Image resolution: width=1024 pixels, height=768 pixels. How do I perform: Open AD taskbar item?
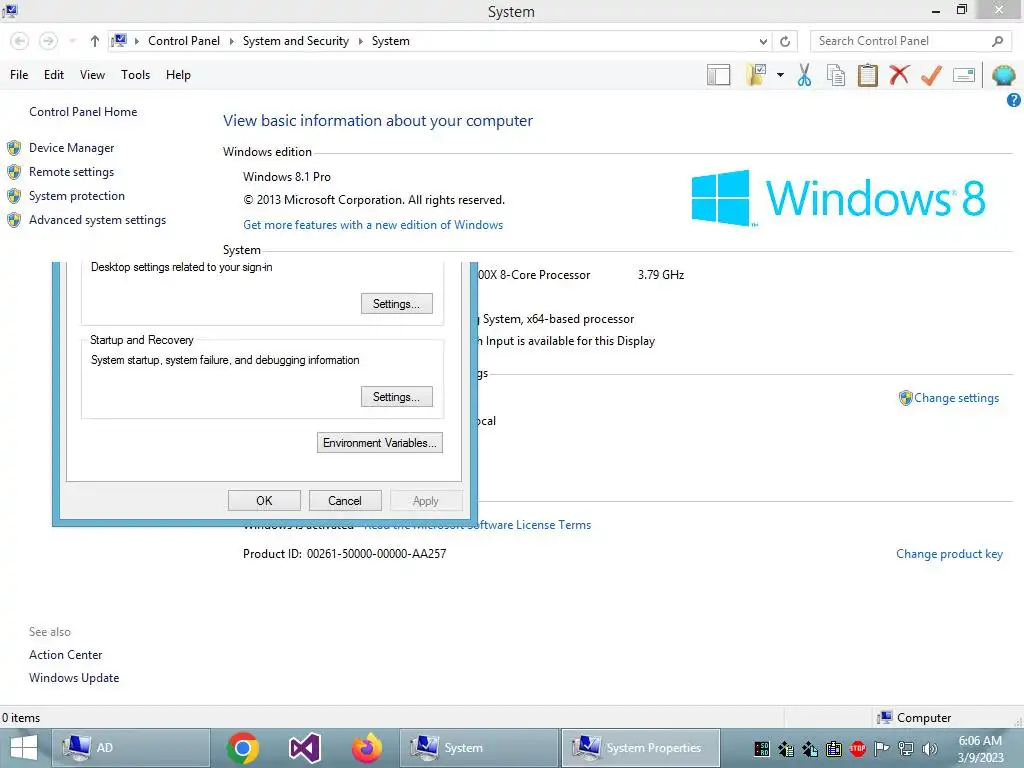point(131,748)
